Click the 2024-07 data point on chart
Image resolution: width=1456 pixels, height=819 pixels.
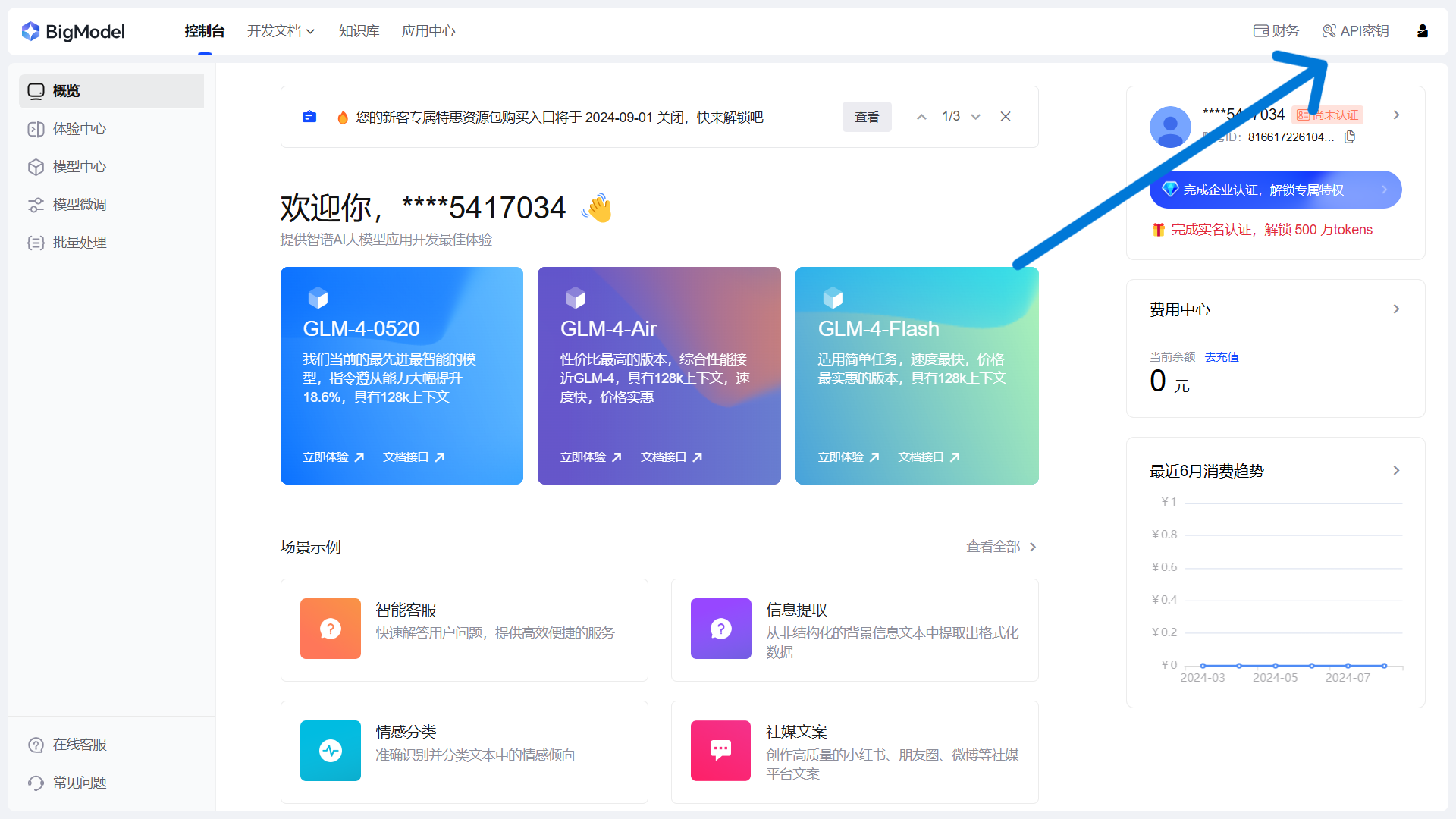[1348, 666]
